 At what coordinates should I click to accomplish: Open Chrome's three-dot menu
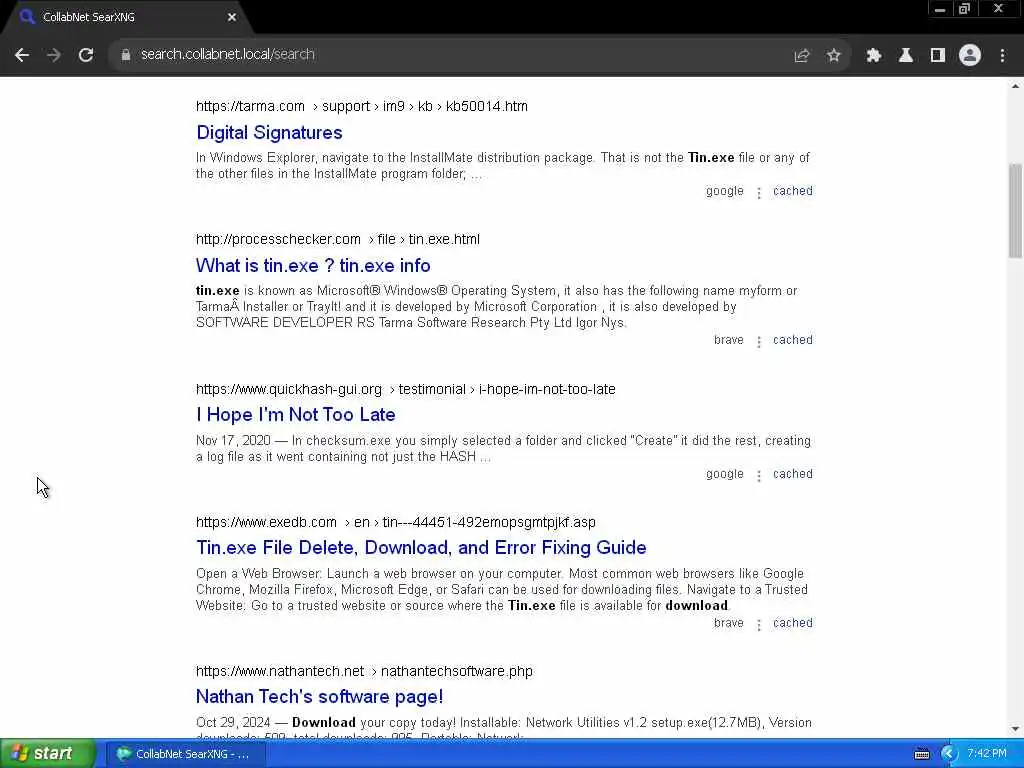[x=1002, y=56]
